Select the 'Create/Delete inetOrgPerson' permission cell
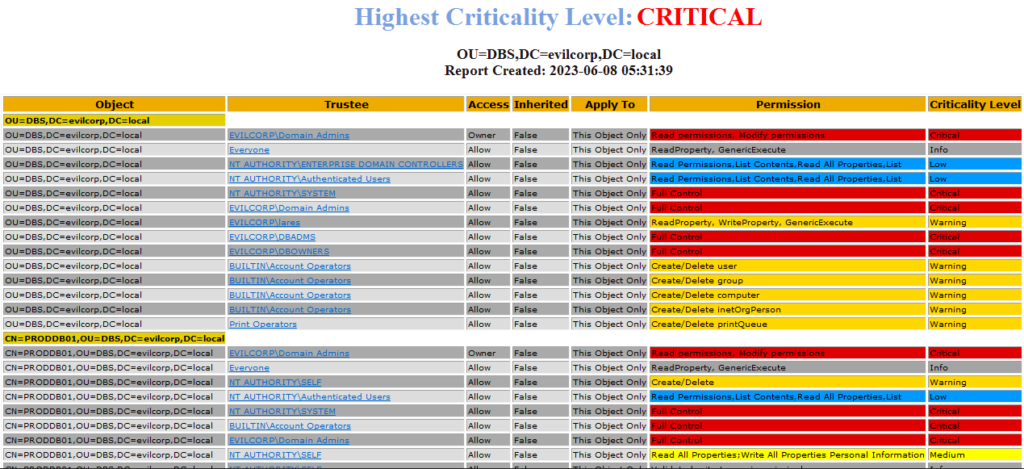The height and width of the screenshot is (469, 1024). pyautogui.click(x=788, y=310)
